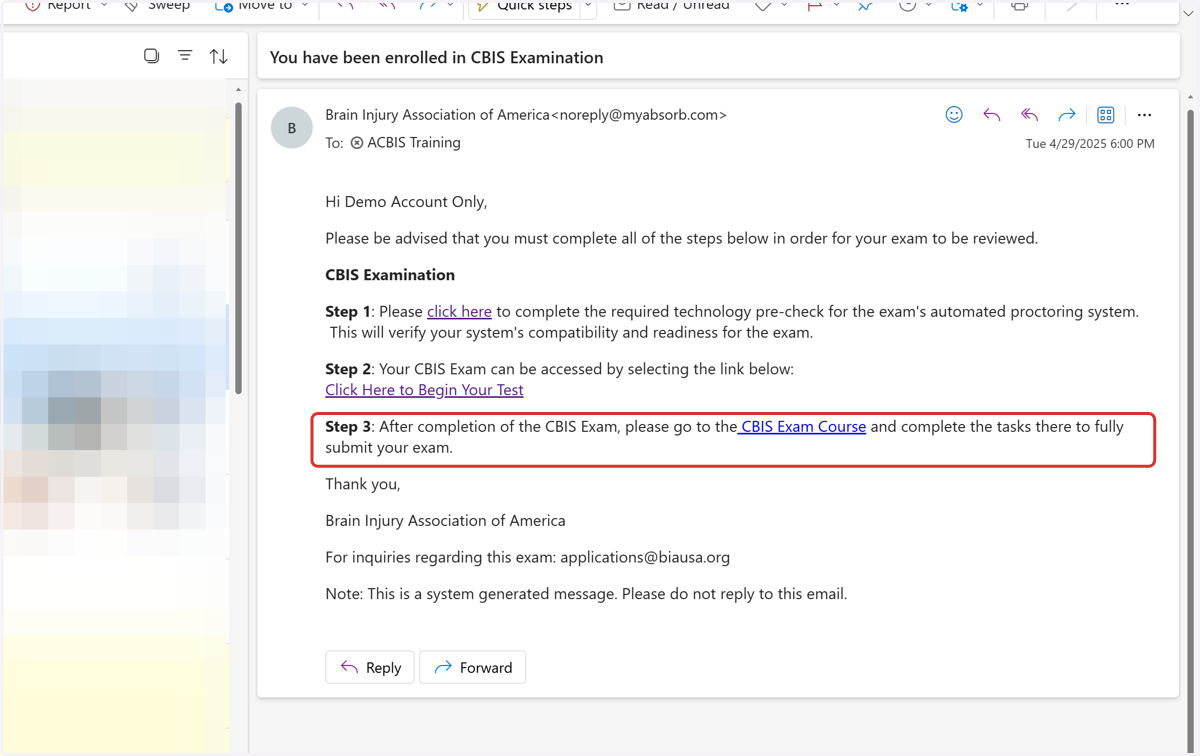The width and height of the screenshot is (1200, 756).
Task: Click the sender avatar with letter B
Action: click(x=292, y=128)
